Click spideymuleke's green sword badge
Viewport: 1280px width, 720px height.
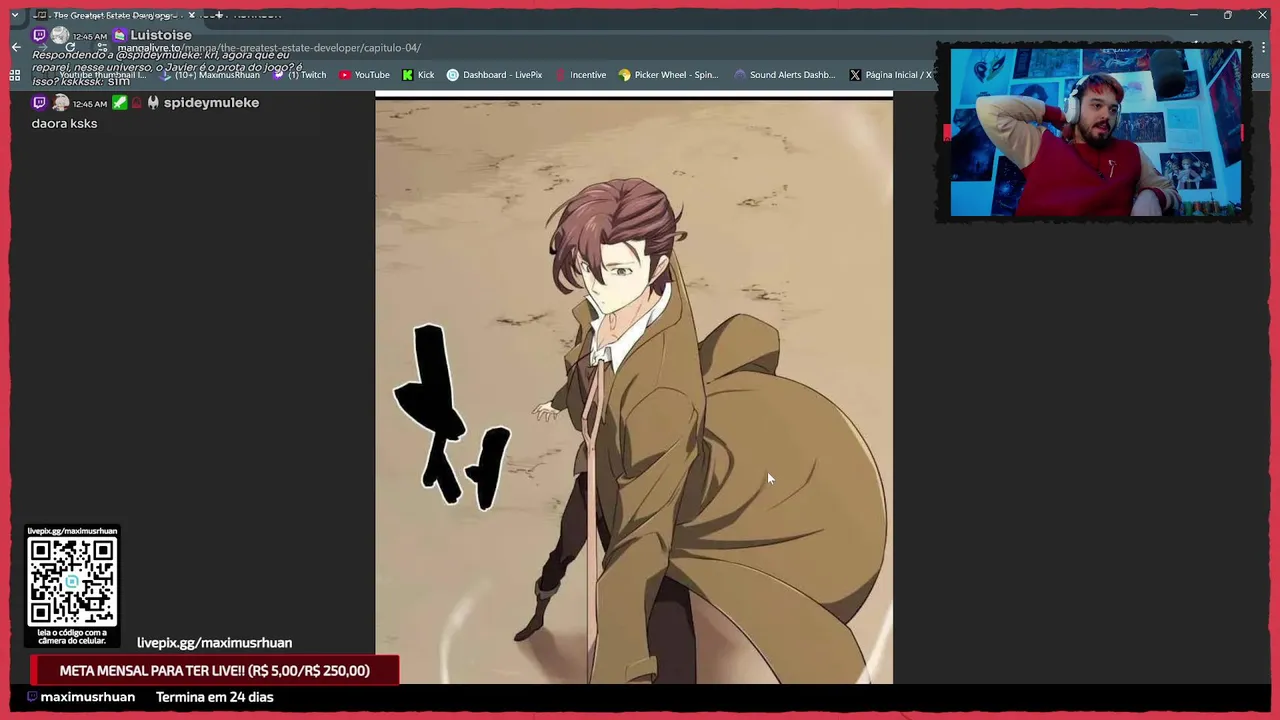click(119, 102)
